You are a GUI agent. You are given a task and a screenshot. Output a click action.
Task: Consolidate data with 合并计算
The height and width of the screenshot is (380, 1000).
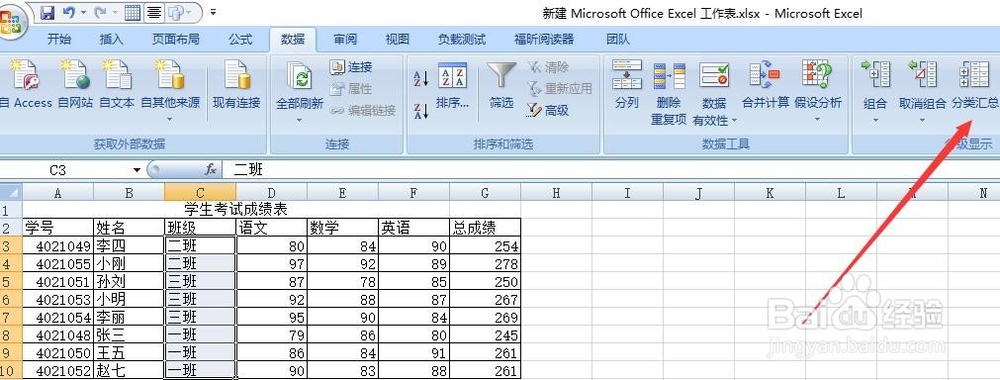tap(765, 84)
